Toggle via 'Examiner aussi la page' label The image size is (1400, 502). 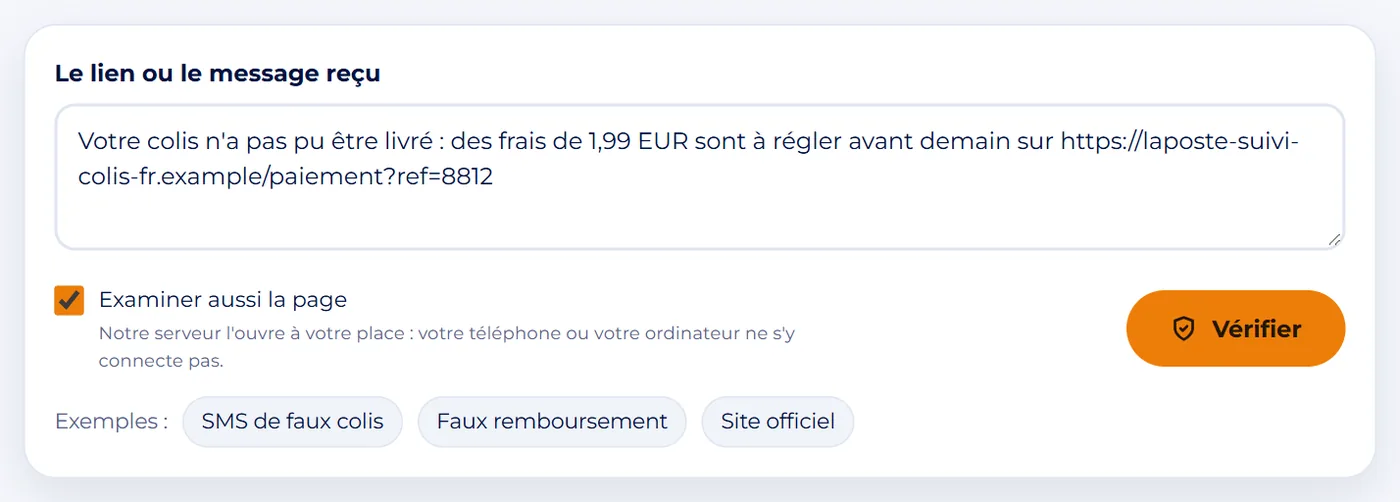click(x=223, y=299)
